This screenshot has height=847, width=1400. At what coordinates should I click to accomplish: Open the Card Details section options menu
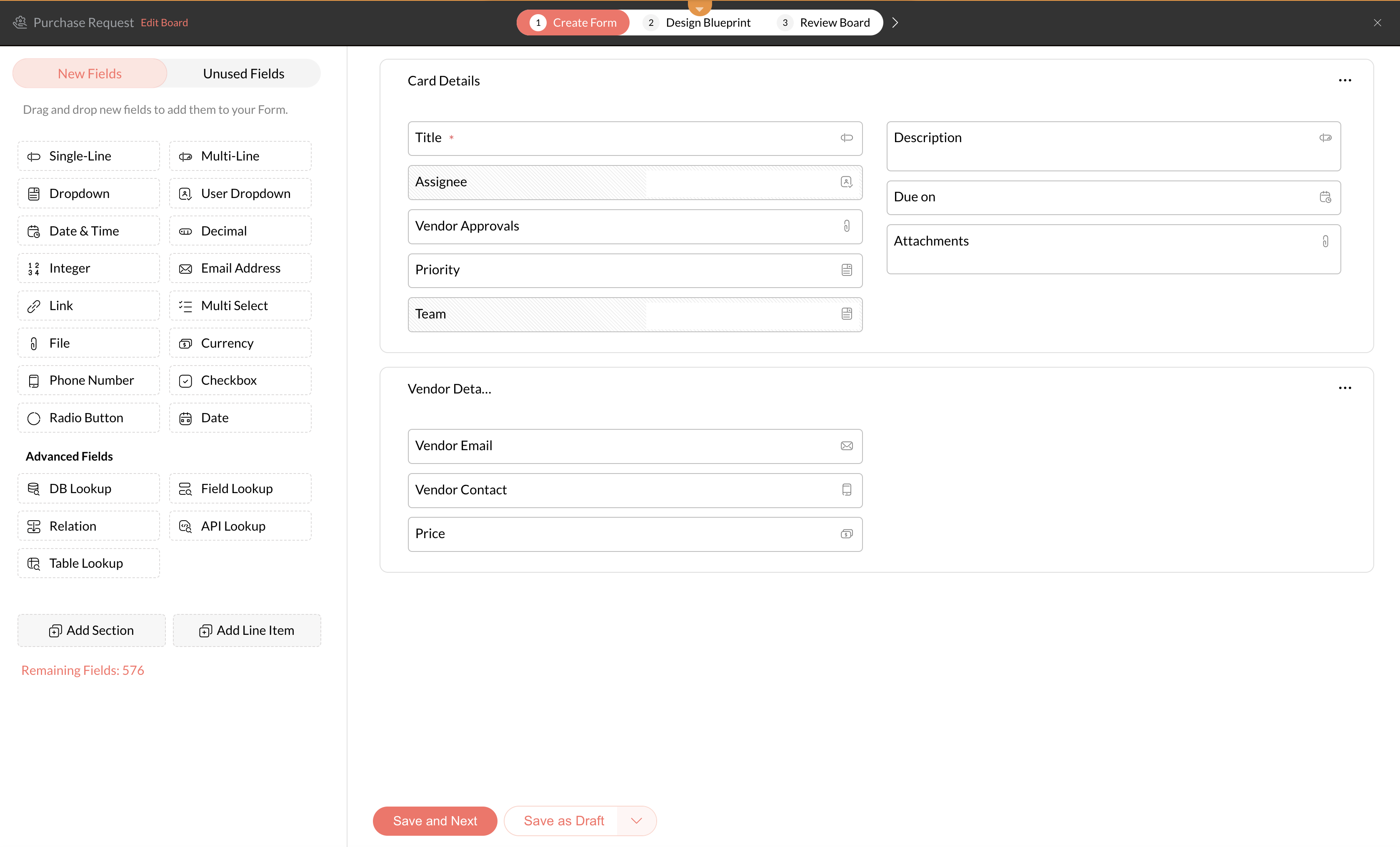(1344, 80)
